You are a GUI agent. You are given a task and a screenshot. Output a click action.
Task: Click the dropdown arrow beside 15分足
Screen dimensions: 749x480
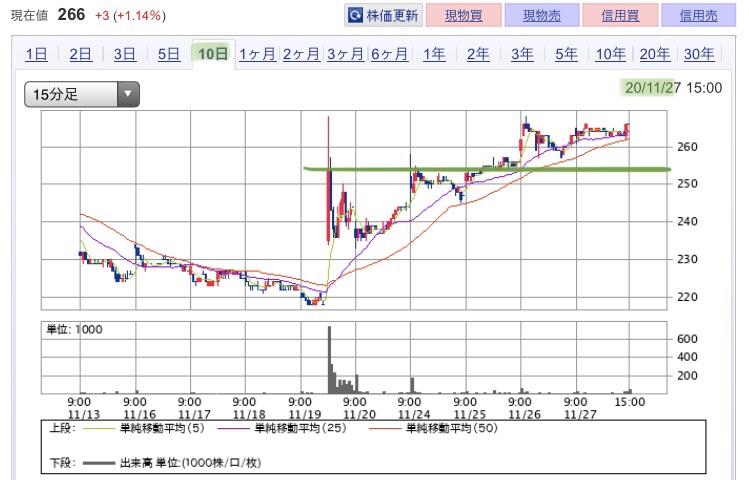128,94
